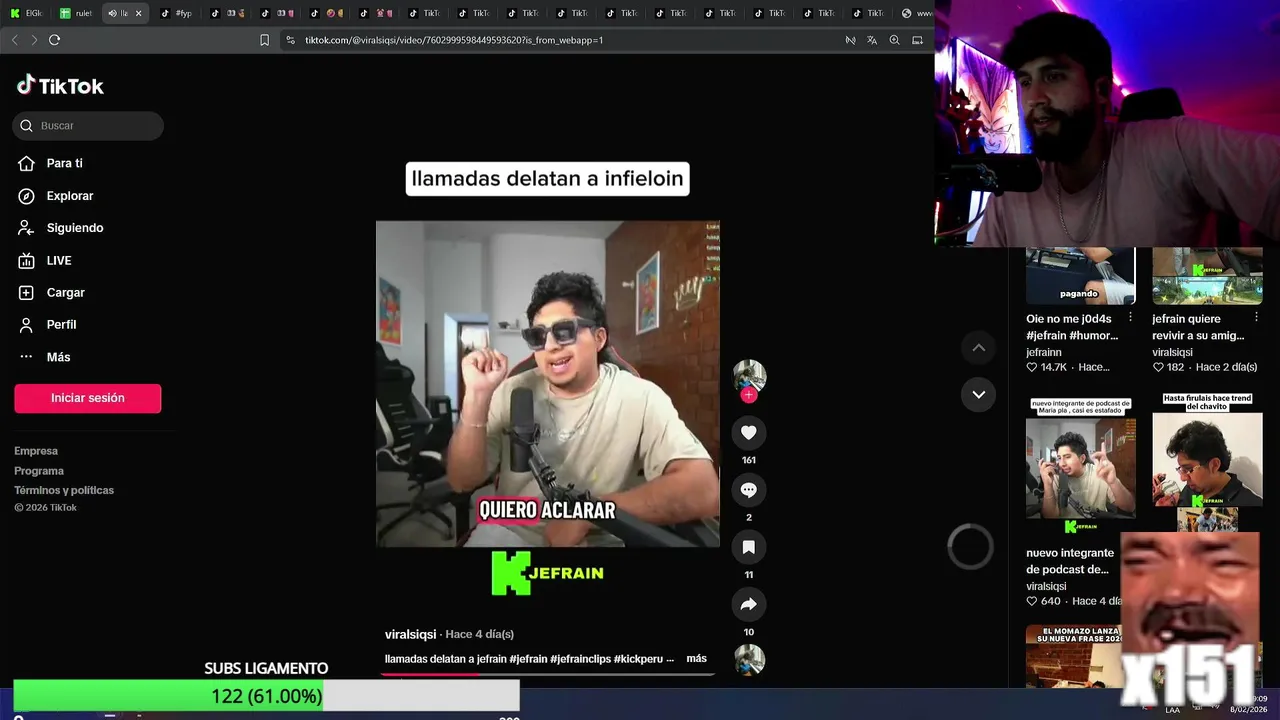
Task: Open the 'nuevo integrante de podcast' thumbnail
Action: click(x=1080, y=466)
